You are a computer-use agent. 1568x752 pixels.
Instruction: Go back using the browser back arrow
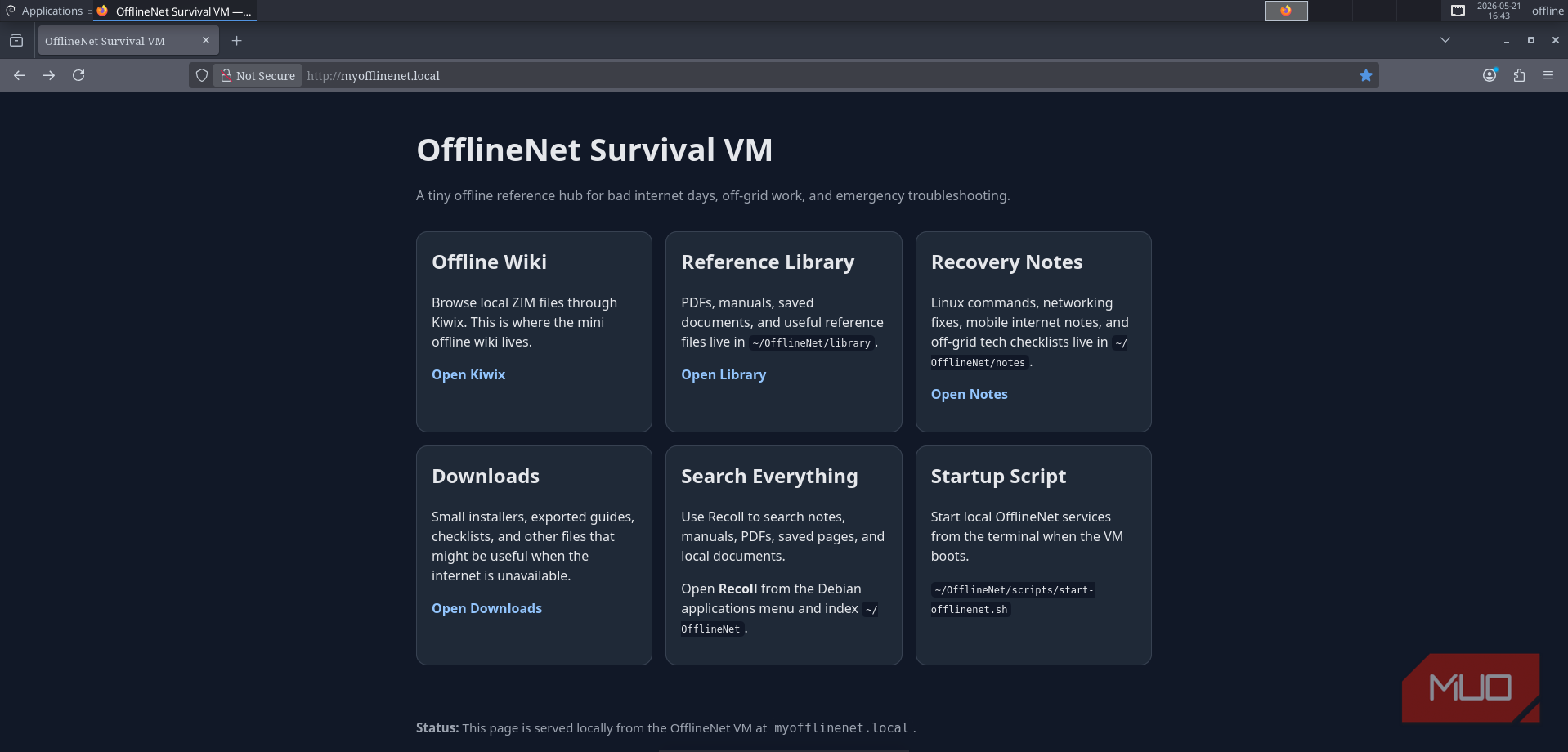(x=20, y=75)
